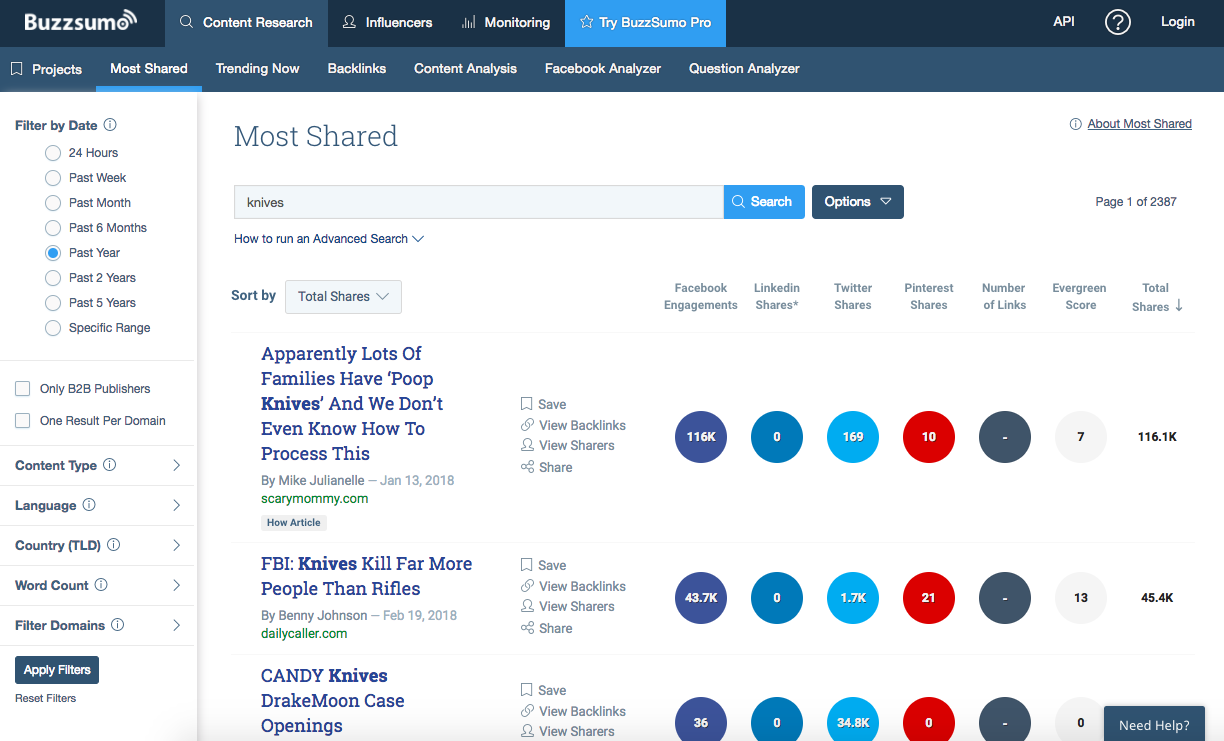Select the Past 6 Months date filter

(x=53, y=228)
